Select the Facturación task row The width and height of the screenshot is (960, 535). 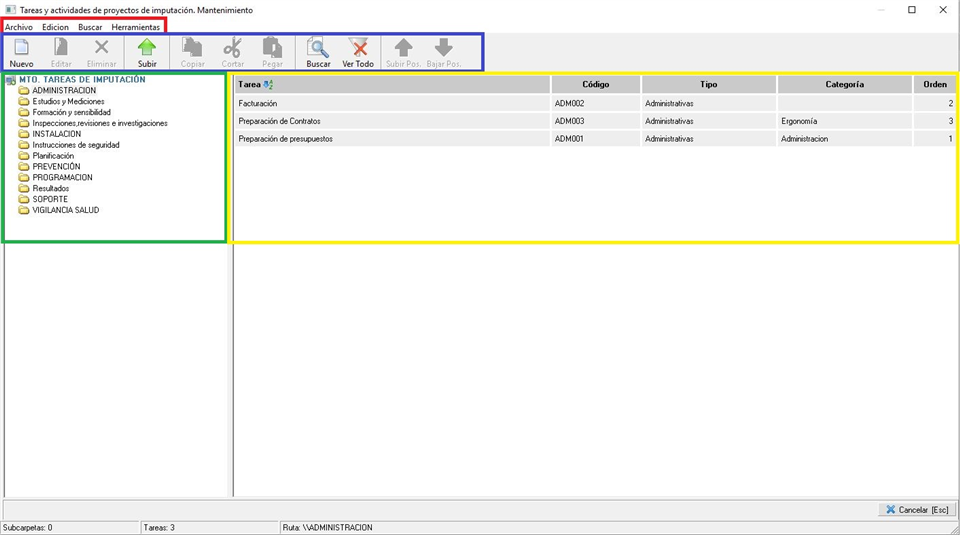point(258,103)
